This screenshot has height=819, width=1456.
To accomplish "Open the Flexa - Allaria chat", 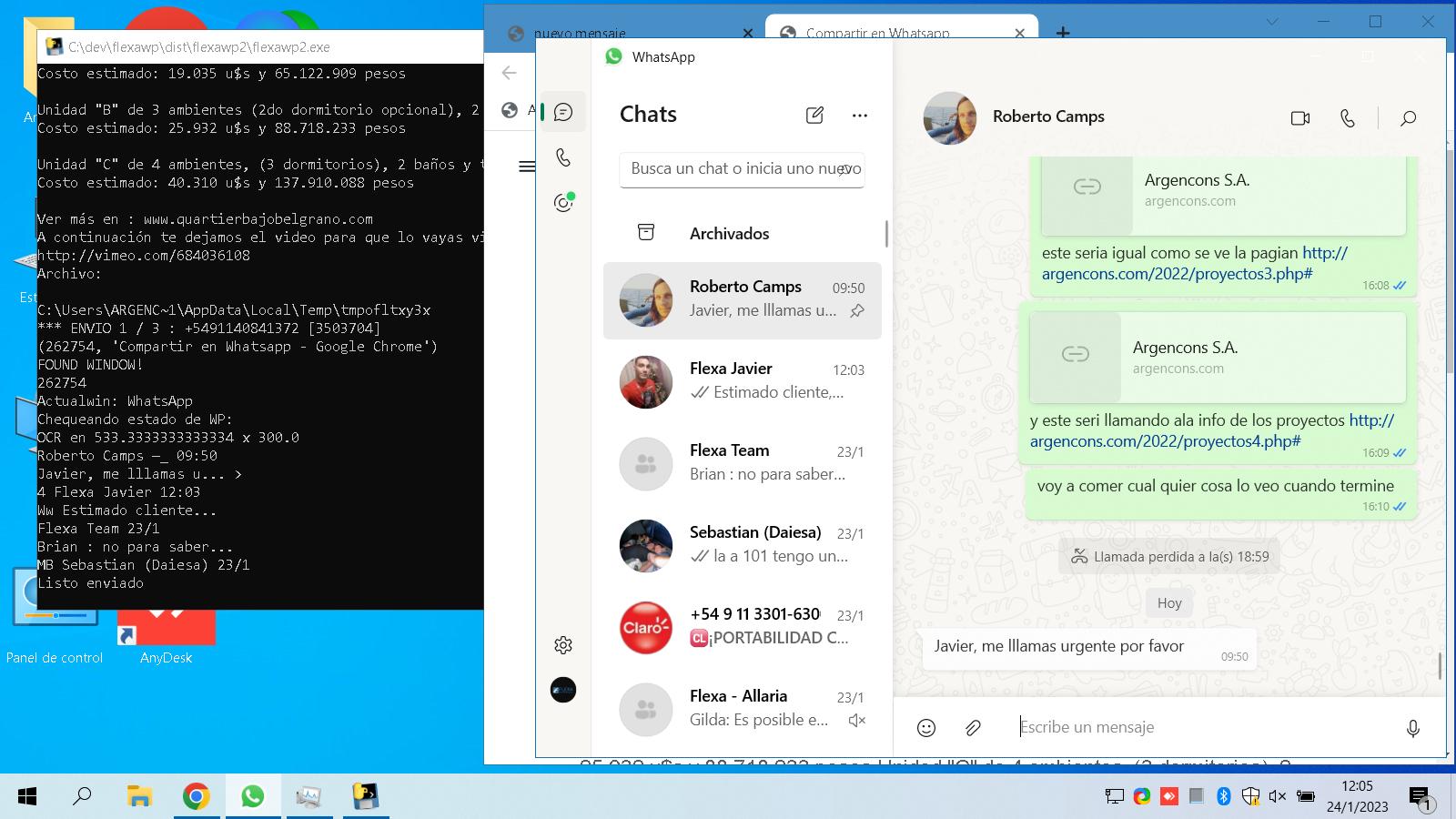I will pos(743,709).
